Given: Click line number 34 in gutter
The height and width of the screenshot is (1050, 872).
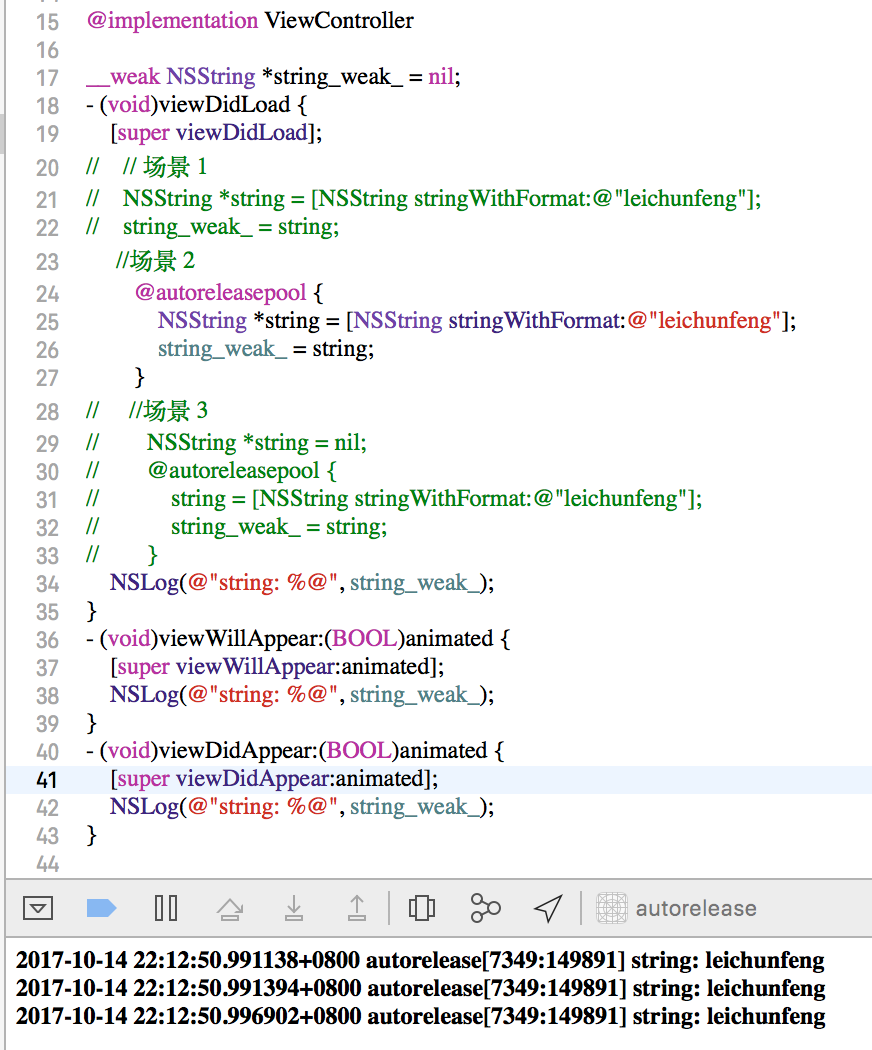Looking at the screenshot, I should (x=47, y=584).
